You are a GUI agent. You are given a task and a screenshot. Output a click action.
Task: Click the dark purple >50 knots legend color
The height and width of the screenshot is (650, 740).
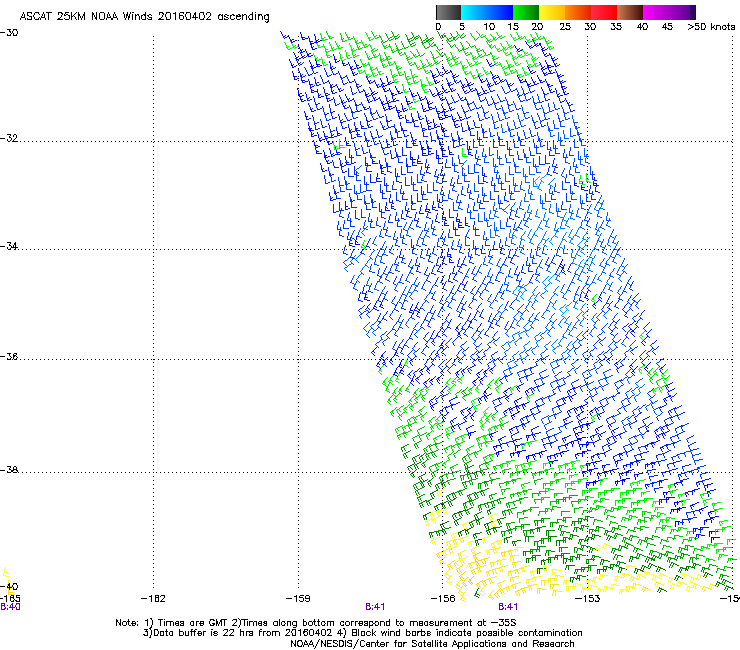pyautogui.click(x=693, y=12)
